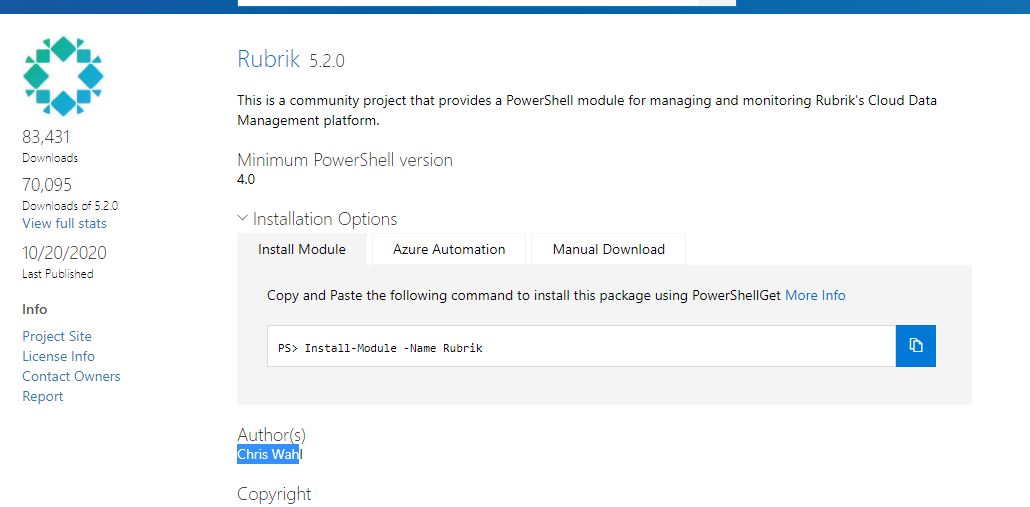Image resolution: width=1030 pixels, height=507 pixels.
Task: Click the Chris Wahl author name
Action: click(x=270, y=454)
